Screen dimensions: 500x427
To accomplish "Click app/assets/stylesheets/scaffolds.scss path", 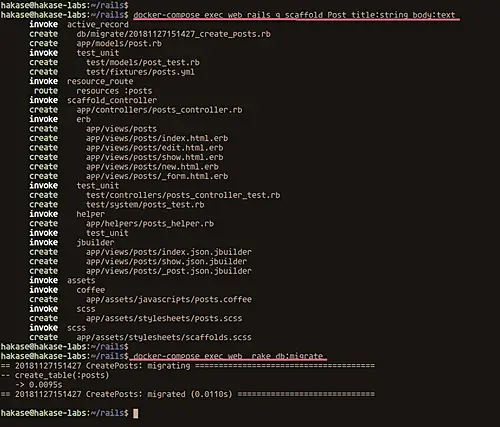I will tap(164, 337).
